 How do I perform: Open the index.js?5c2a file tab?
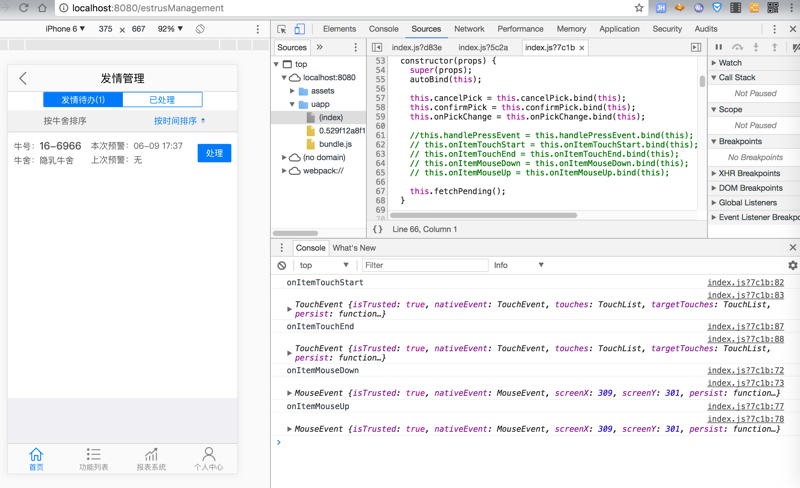(483, 47)
